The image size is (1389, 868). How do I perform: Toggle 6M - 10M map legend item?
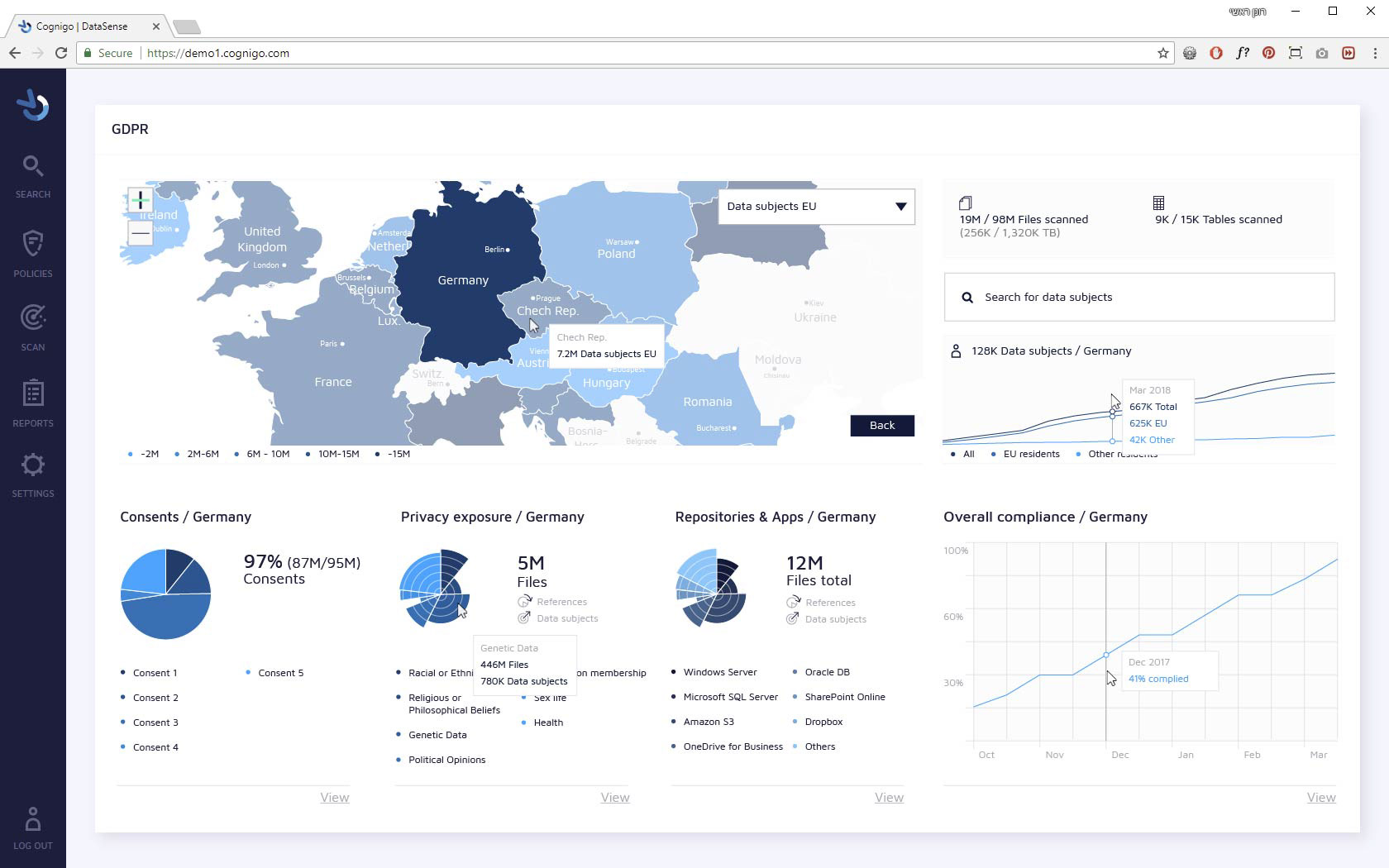(x=262, y=454)
